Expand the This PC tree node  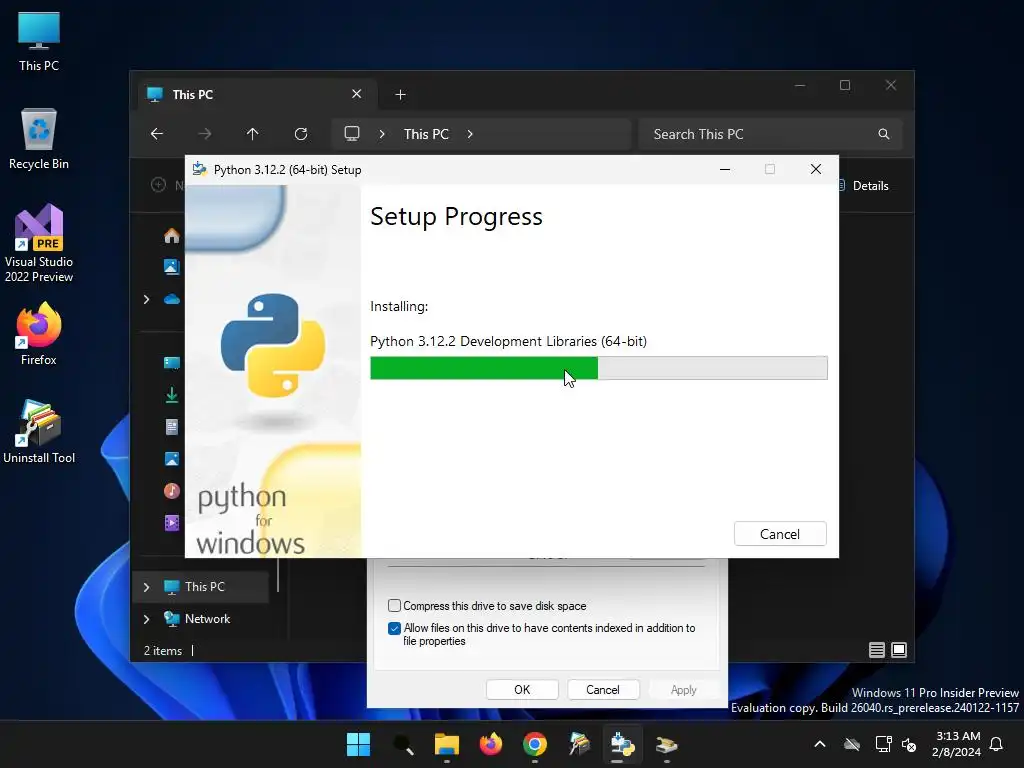pyautogui.click(x=146, y=587)
